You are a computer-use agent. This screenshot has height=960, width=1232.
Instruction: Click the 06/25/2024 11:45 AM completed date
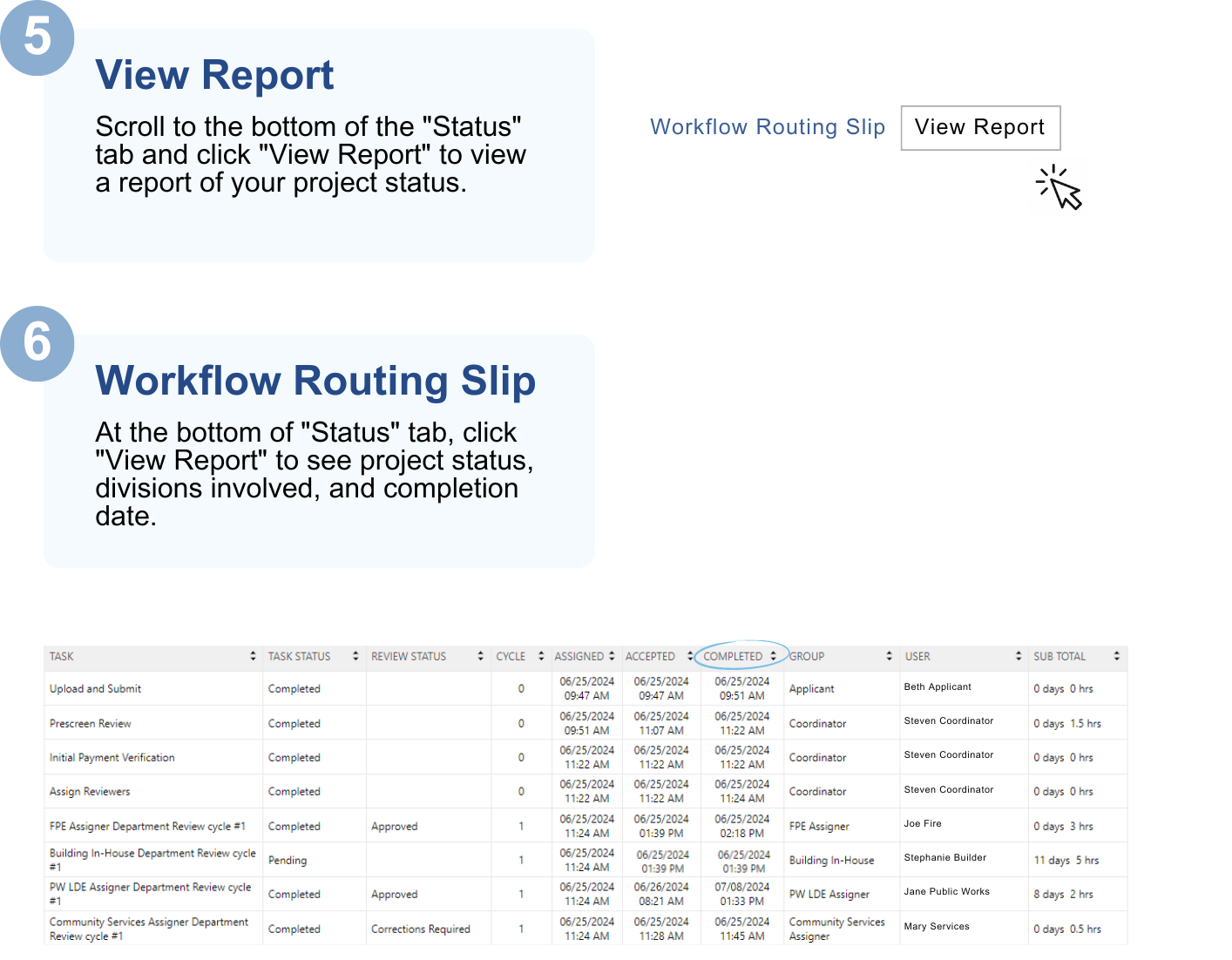point(742,930)
